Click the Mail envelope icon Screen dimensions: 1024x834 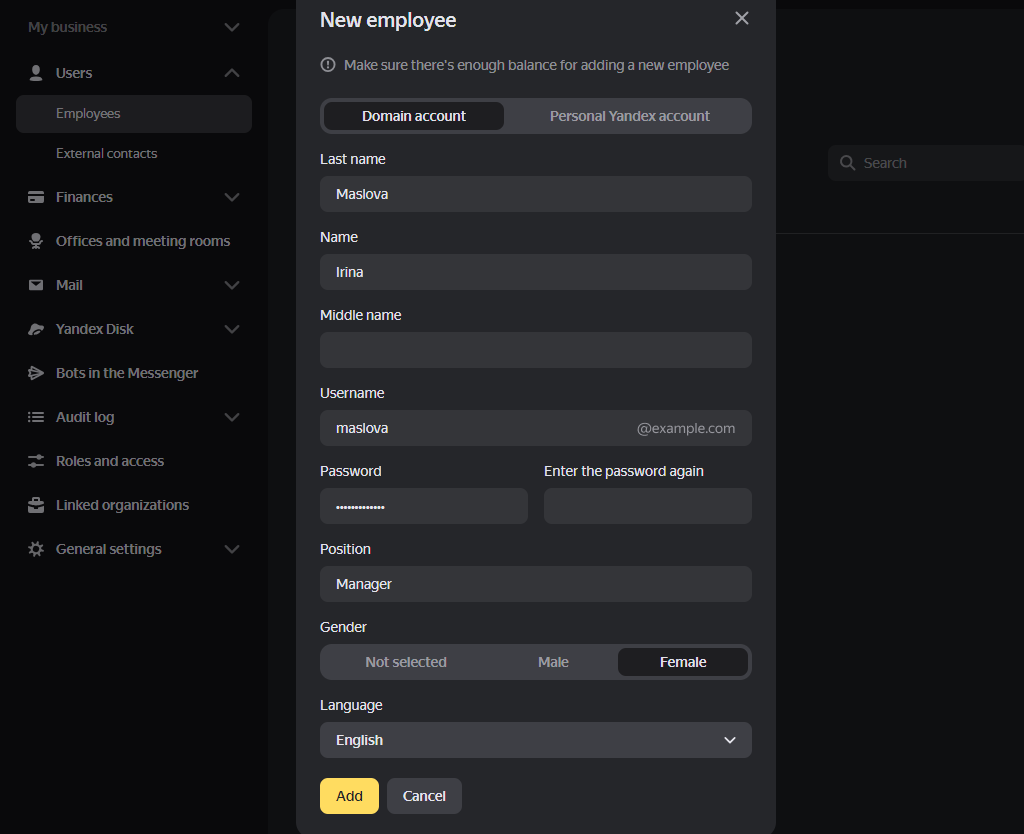pos(36,285)
